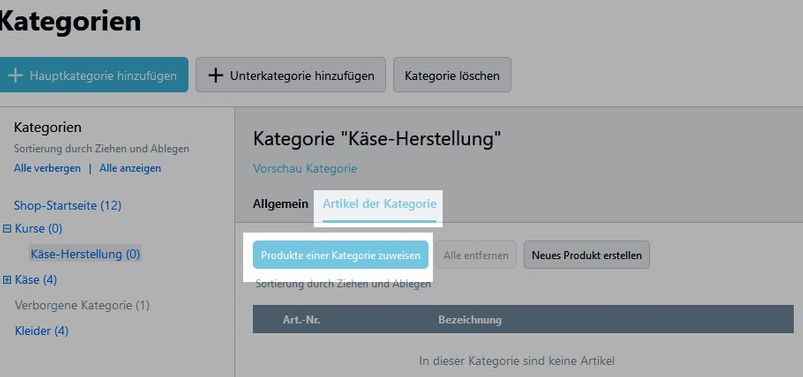Select Kleider (4) category
Image resolution: width=803 pixels, height=377 pixels.
[41, 331]
